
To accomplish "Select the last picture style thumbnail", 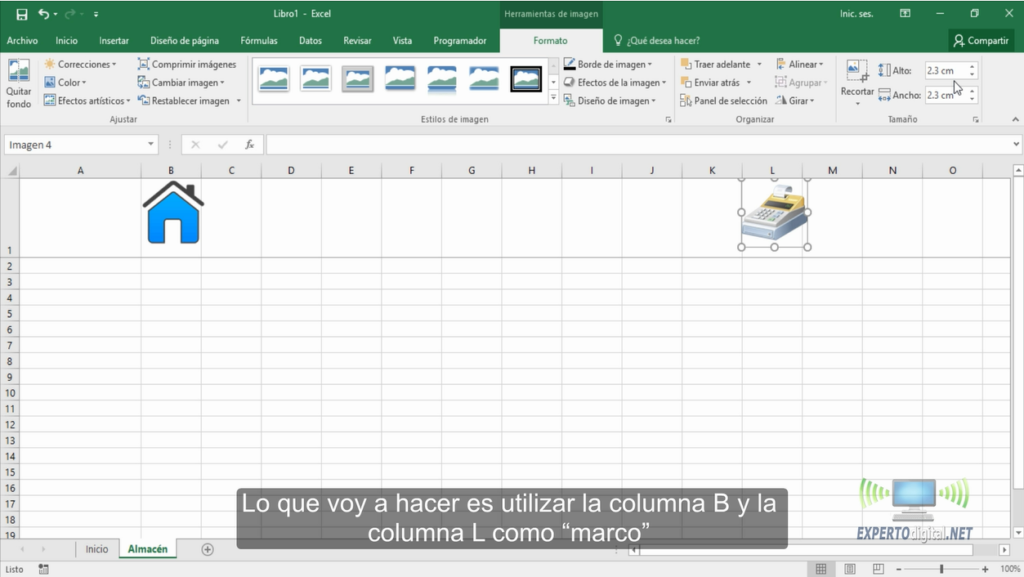I will (x=525, y=78).
